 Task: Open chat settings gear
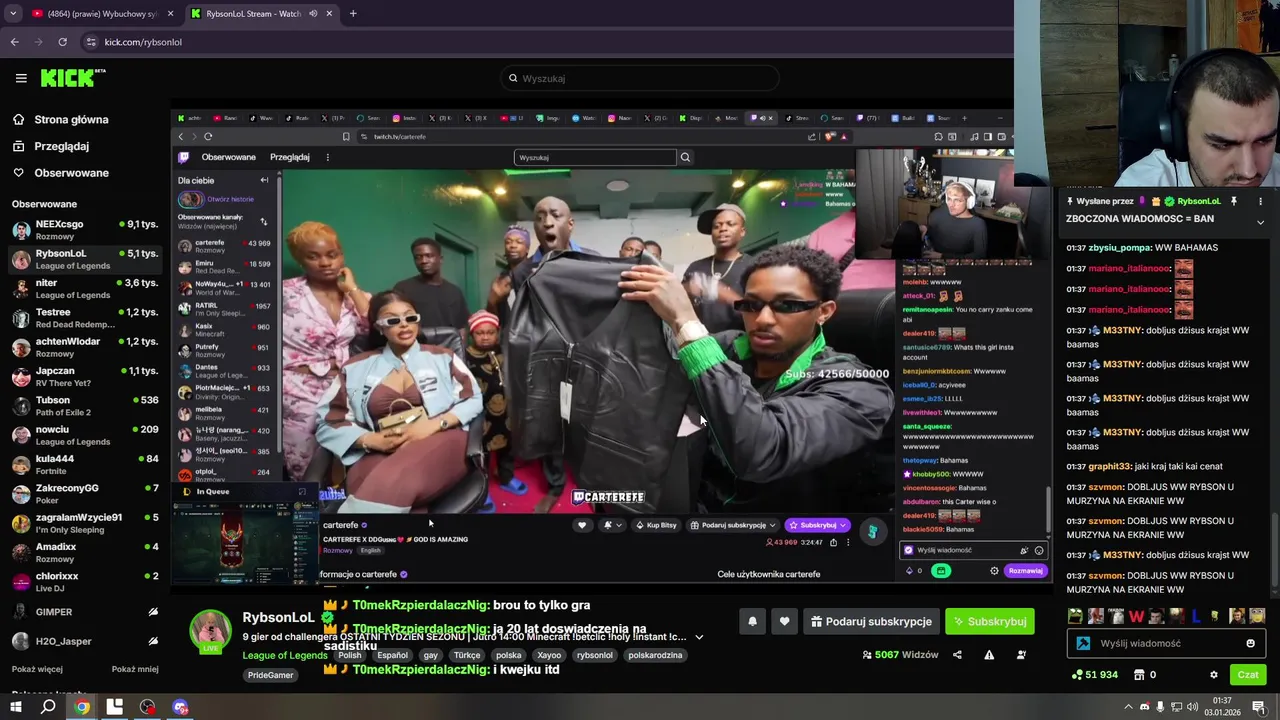(1214, 675)
